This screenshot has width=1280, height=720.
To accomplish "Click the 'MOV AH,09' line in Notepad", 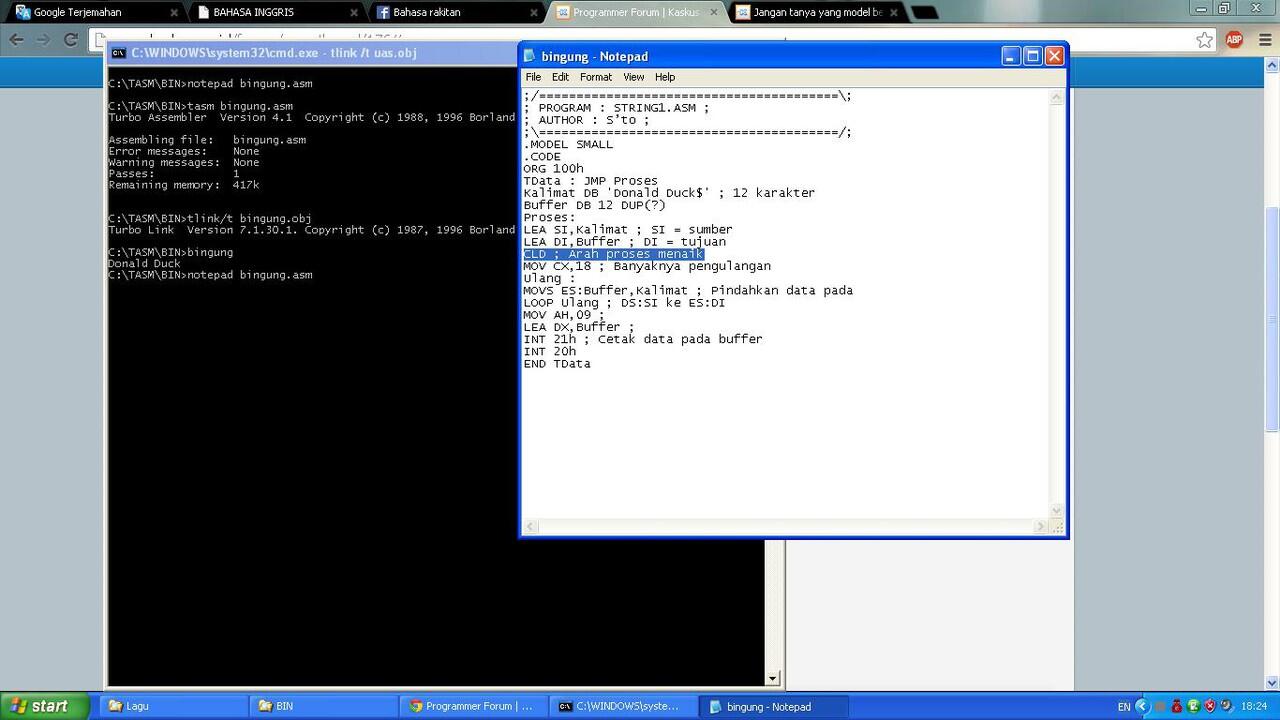I will (564, 315).
